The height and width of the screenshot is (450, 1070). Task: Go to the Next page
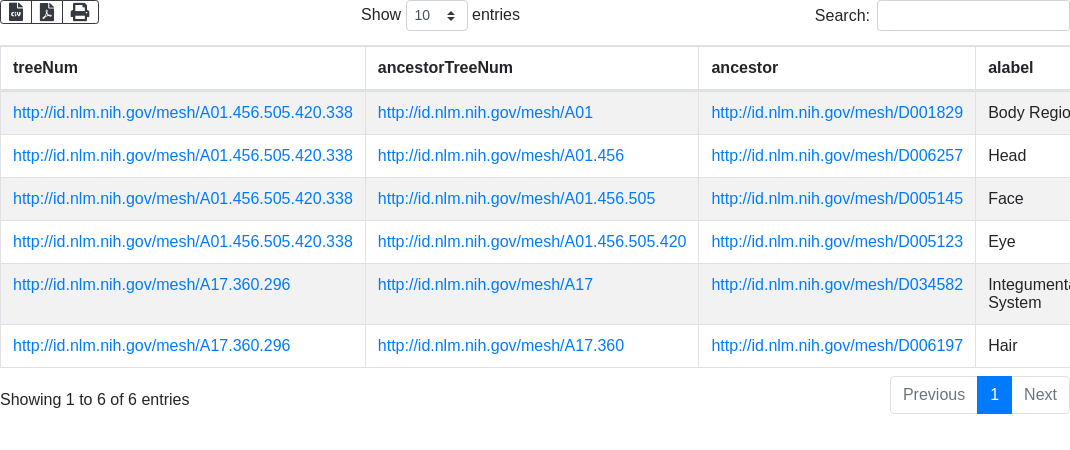point(1040,395)
